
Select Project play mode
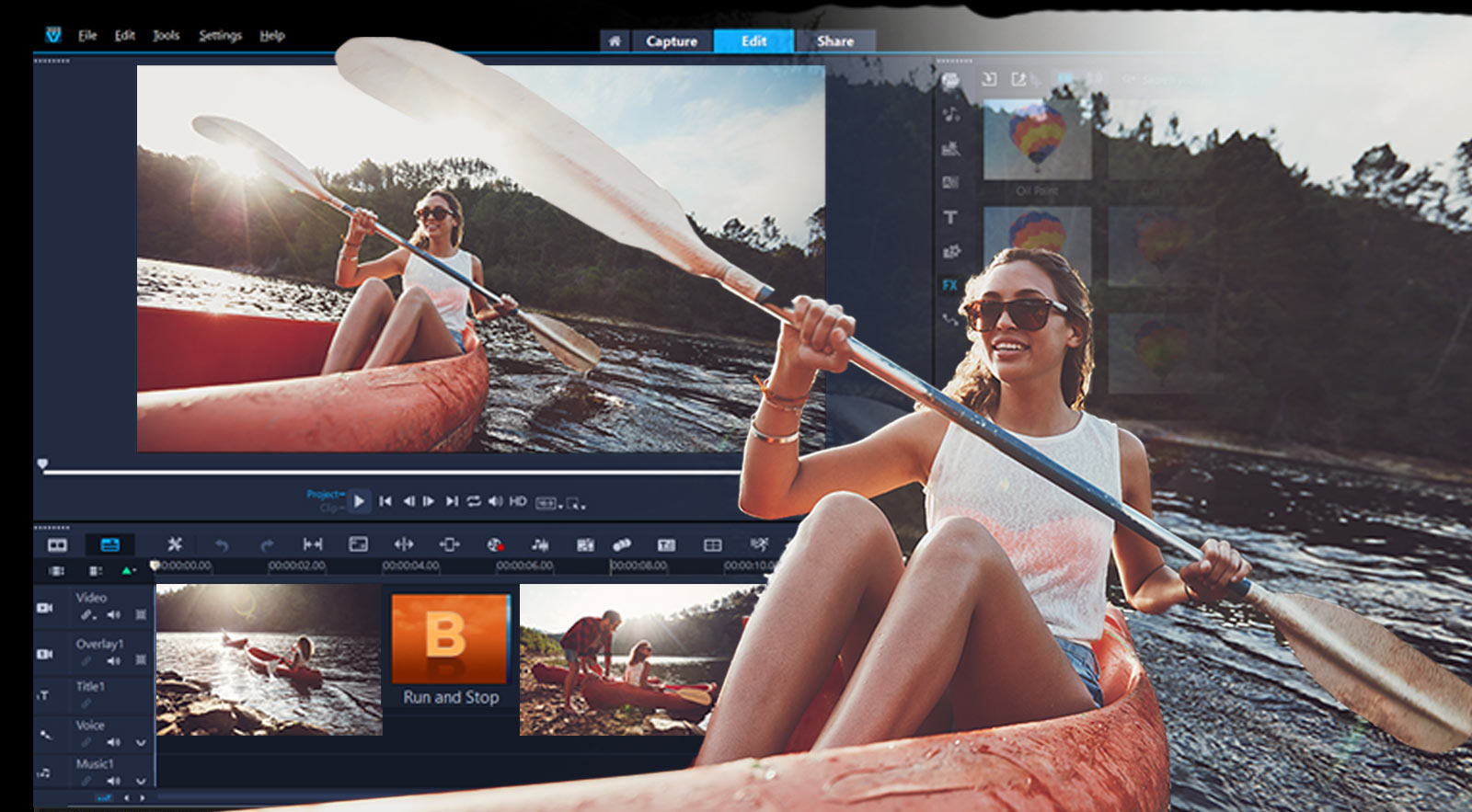point(325,495)
